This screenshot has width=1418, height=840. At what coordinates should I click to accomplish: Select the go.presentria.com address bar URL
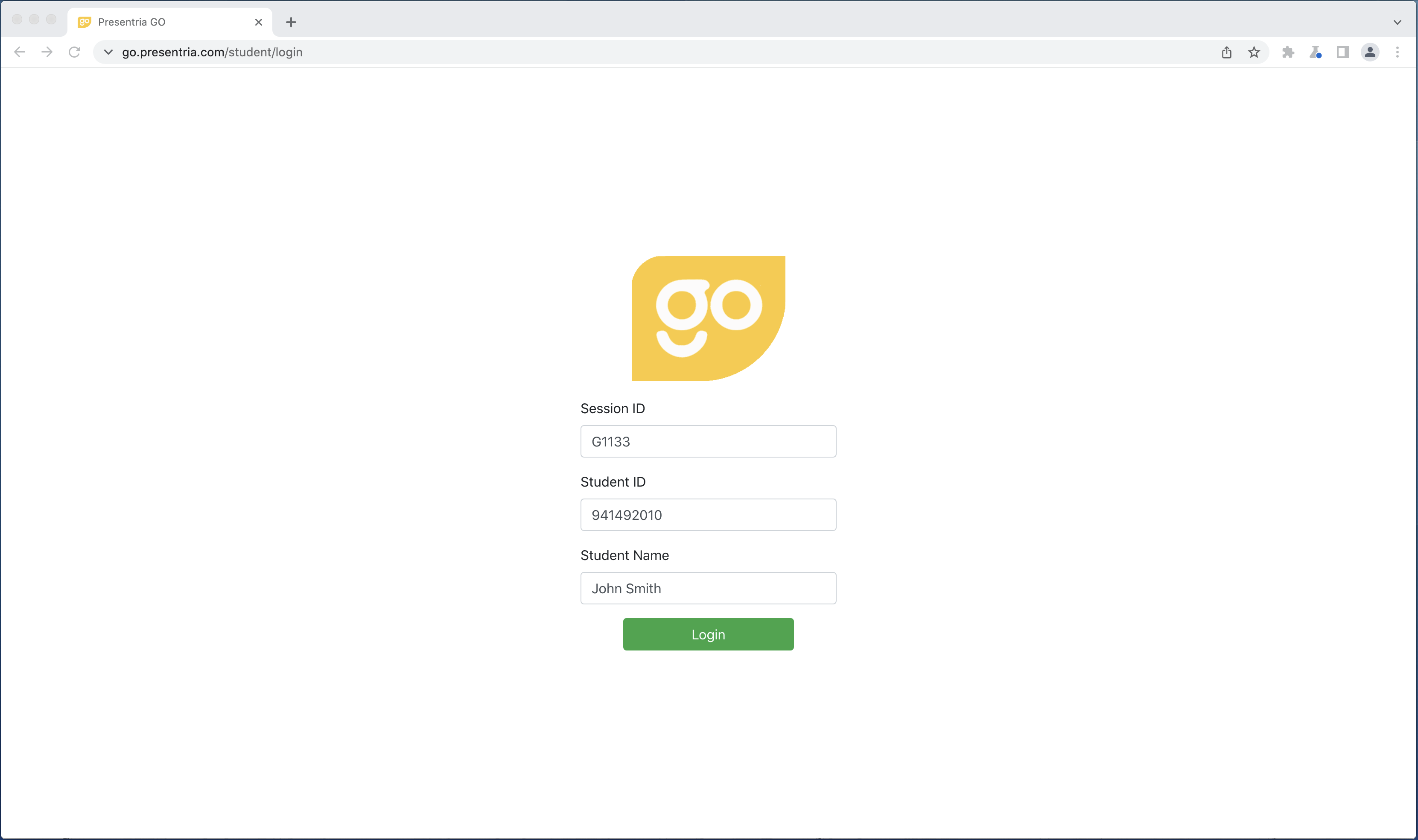tap(212, 52)
